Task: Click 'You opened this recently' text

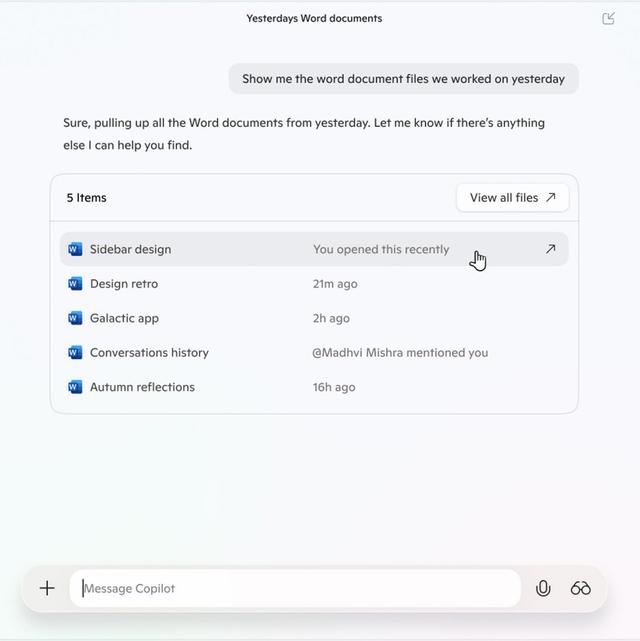Action: coord(381,249)
